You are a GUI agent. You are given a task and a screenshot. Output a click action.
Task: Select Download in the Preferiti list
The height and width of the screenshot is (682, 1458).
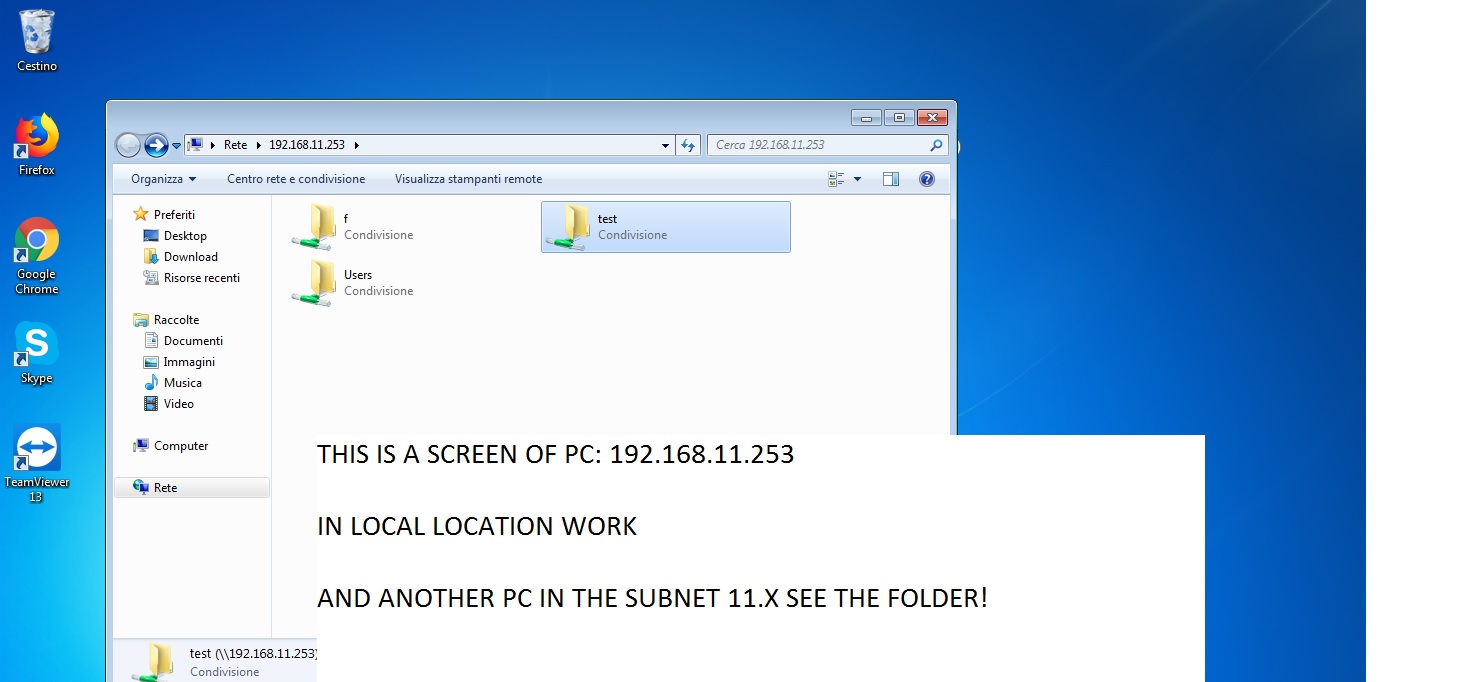pyautogui.click(x=190, y=257)
